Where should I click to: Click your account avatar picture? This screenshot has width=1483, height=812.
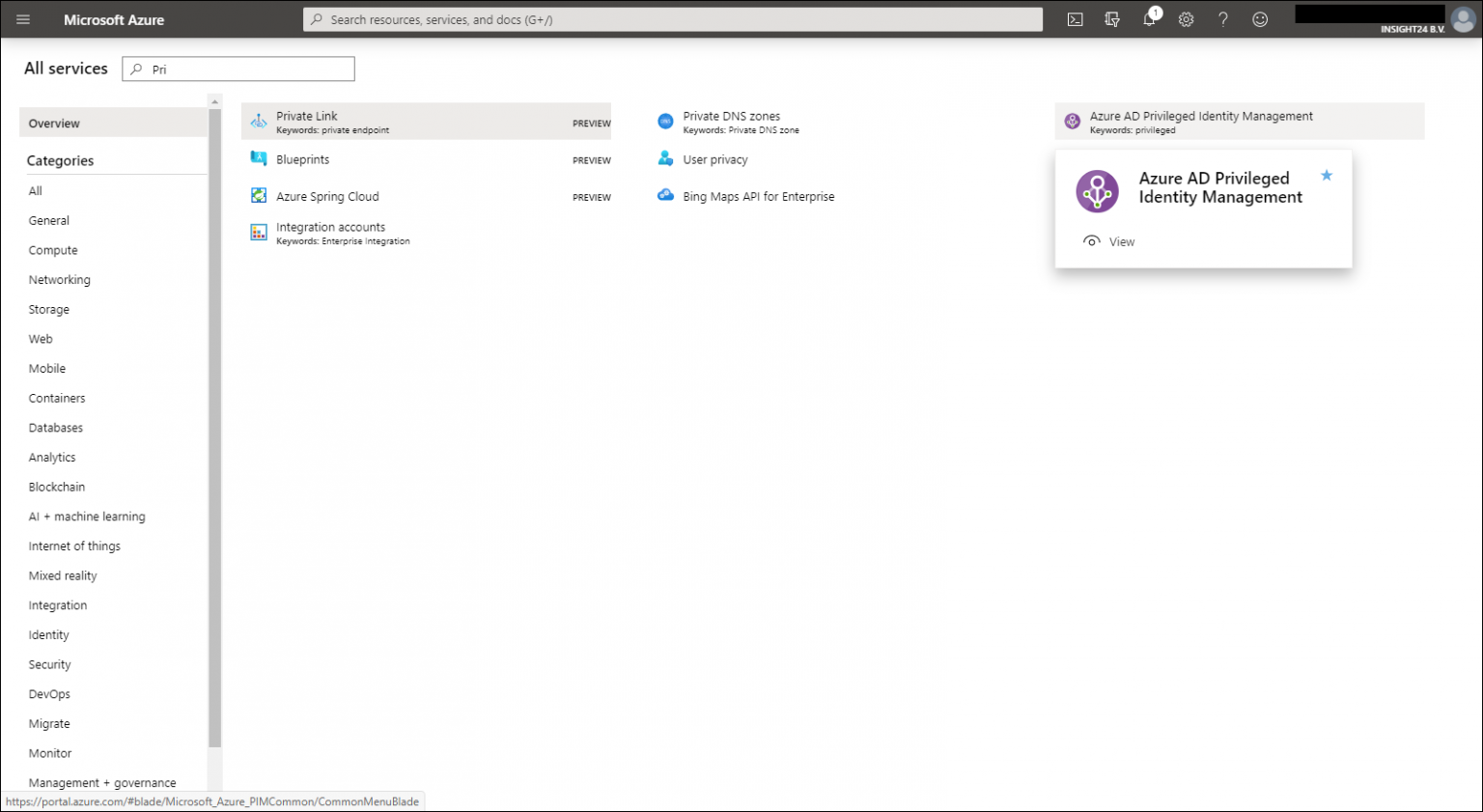click(x=1462, y=18)
